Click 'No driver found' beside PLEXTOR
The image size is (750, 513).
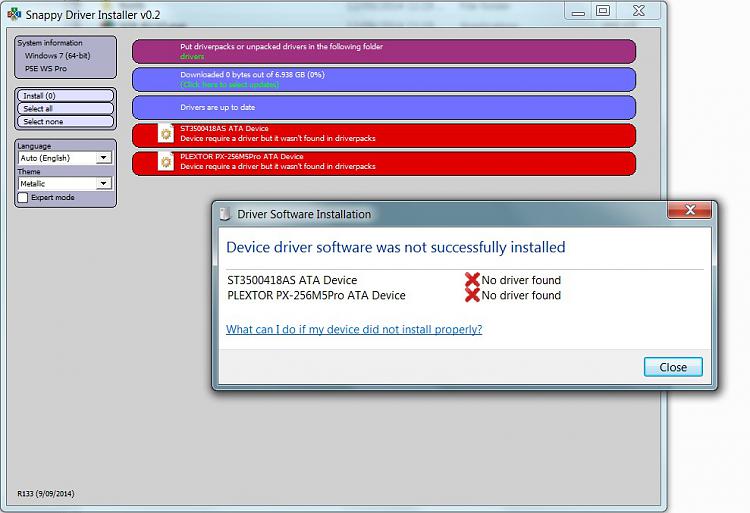click(x=521, y=295)
